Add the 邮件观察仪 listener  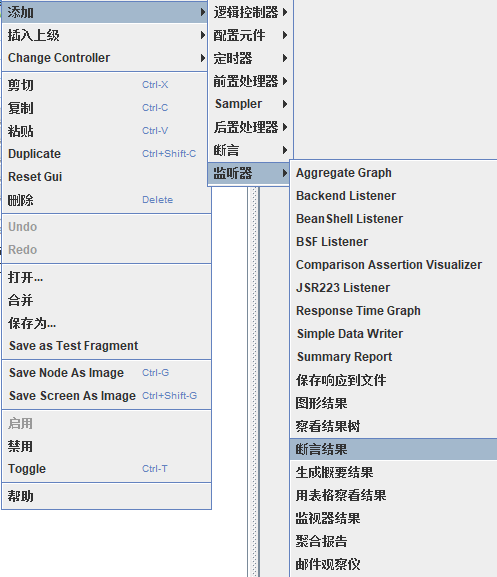tap(394, 564)
